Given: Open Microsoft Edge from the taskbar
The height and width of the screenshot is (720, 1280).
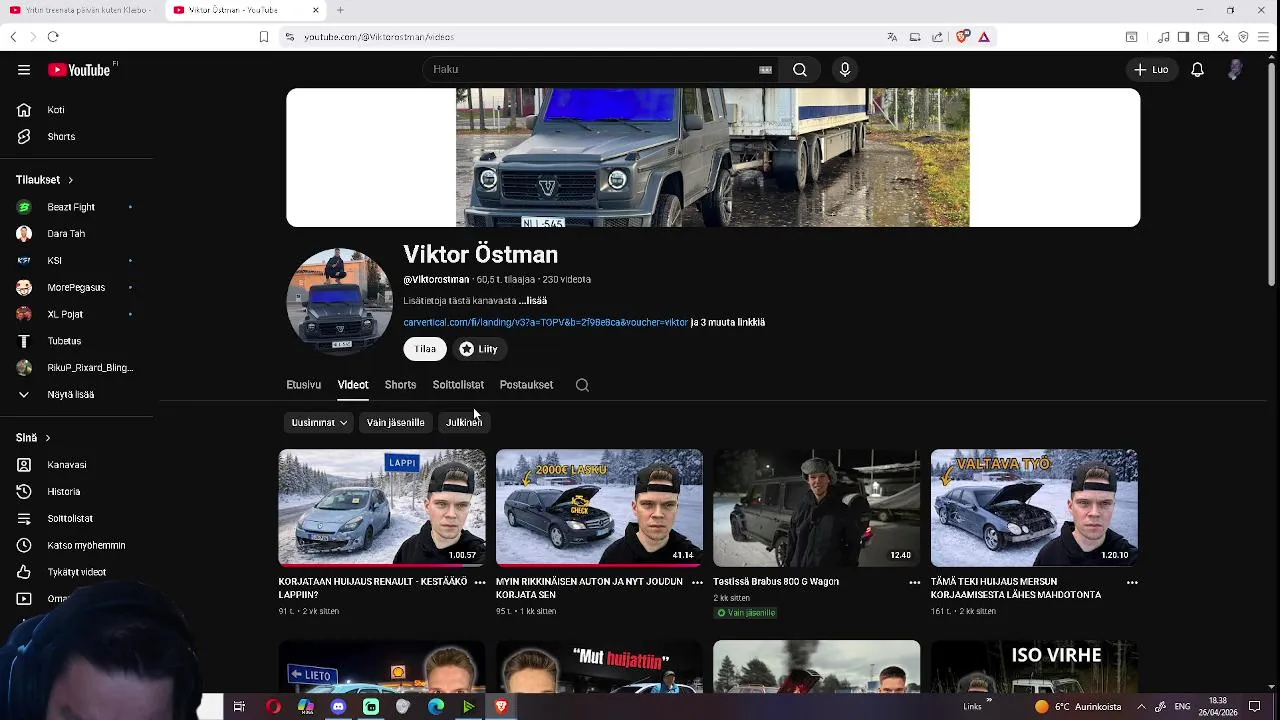Looking at the screenshot, I should click(x=436, y=706).
